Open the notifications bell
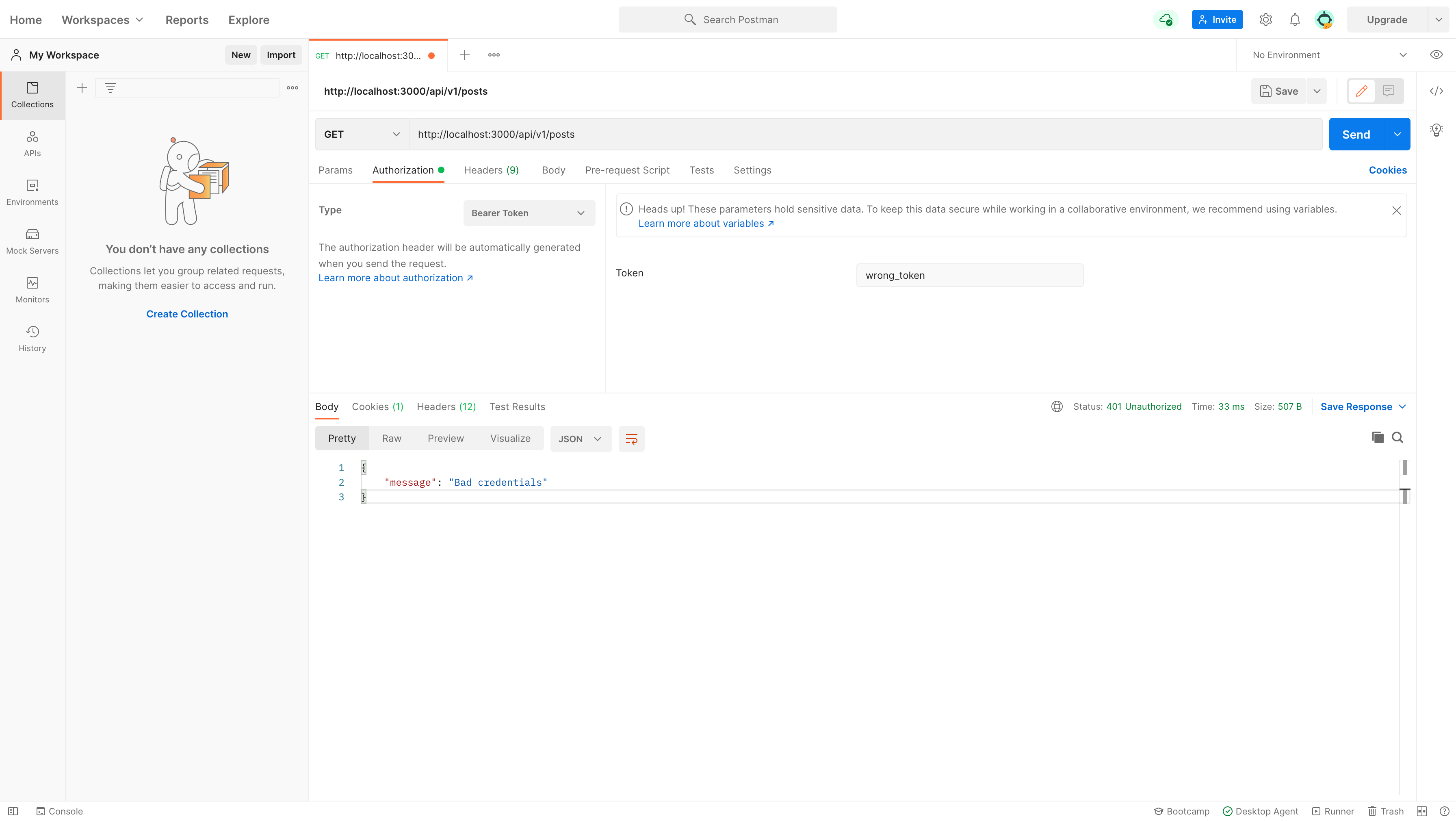The width and height of the screenshot is (1456, 821). [1295, 20]
